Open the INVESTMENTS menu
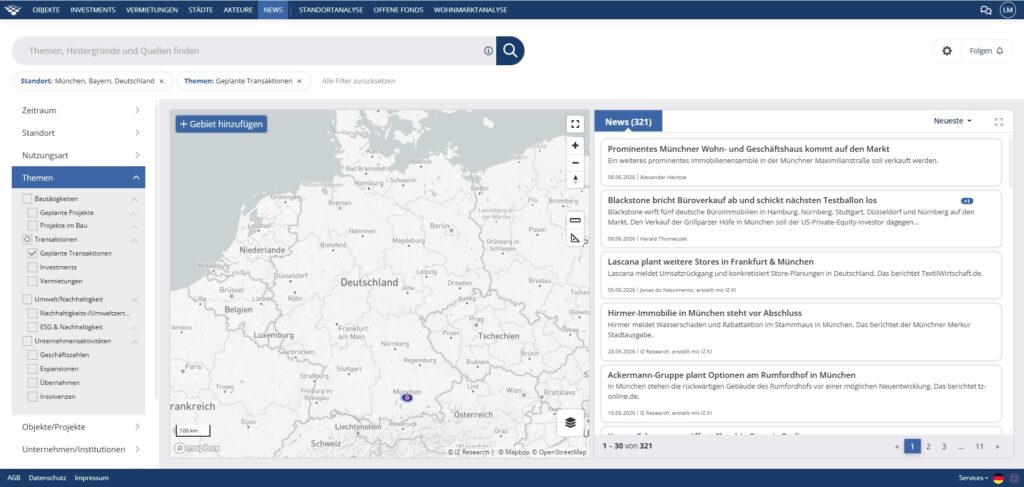The height and width of the screenshot is (487, 1024). (x=93, y=10)
